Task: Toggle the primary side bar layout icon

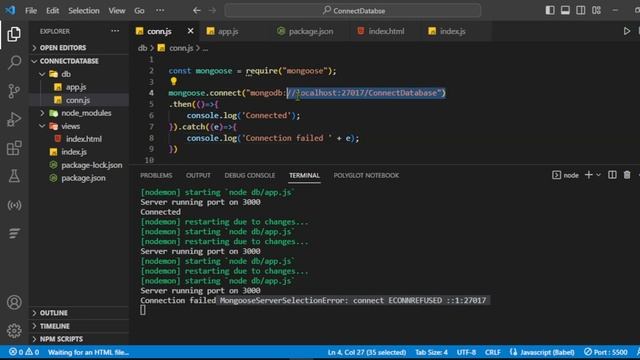Action: 550,11
